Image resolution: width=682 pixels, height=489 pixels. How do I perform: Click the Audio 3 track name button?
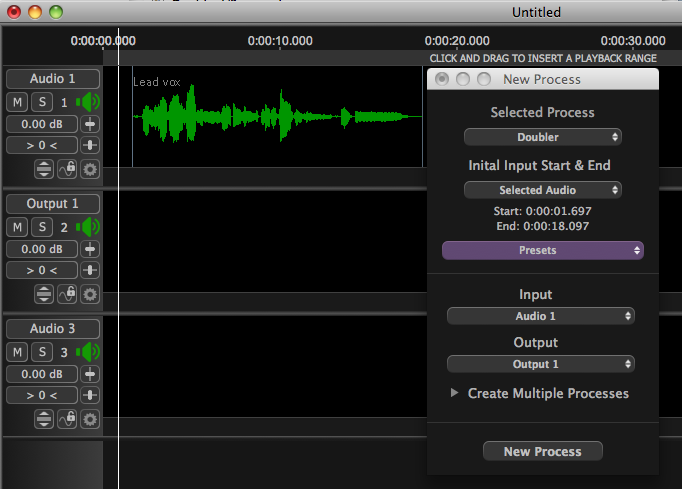(52, 329)
